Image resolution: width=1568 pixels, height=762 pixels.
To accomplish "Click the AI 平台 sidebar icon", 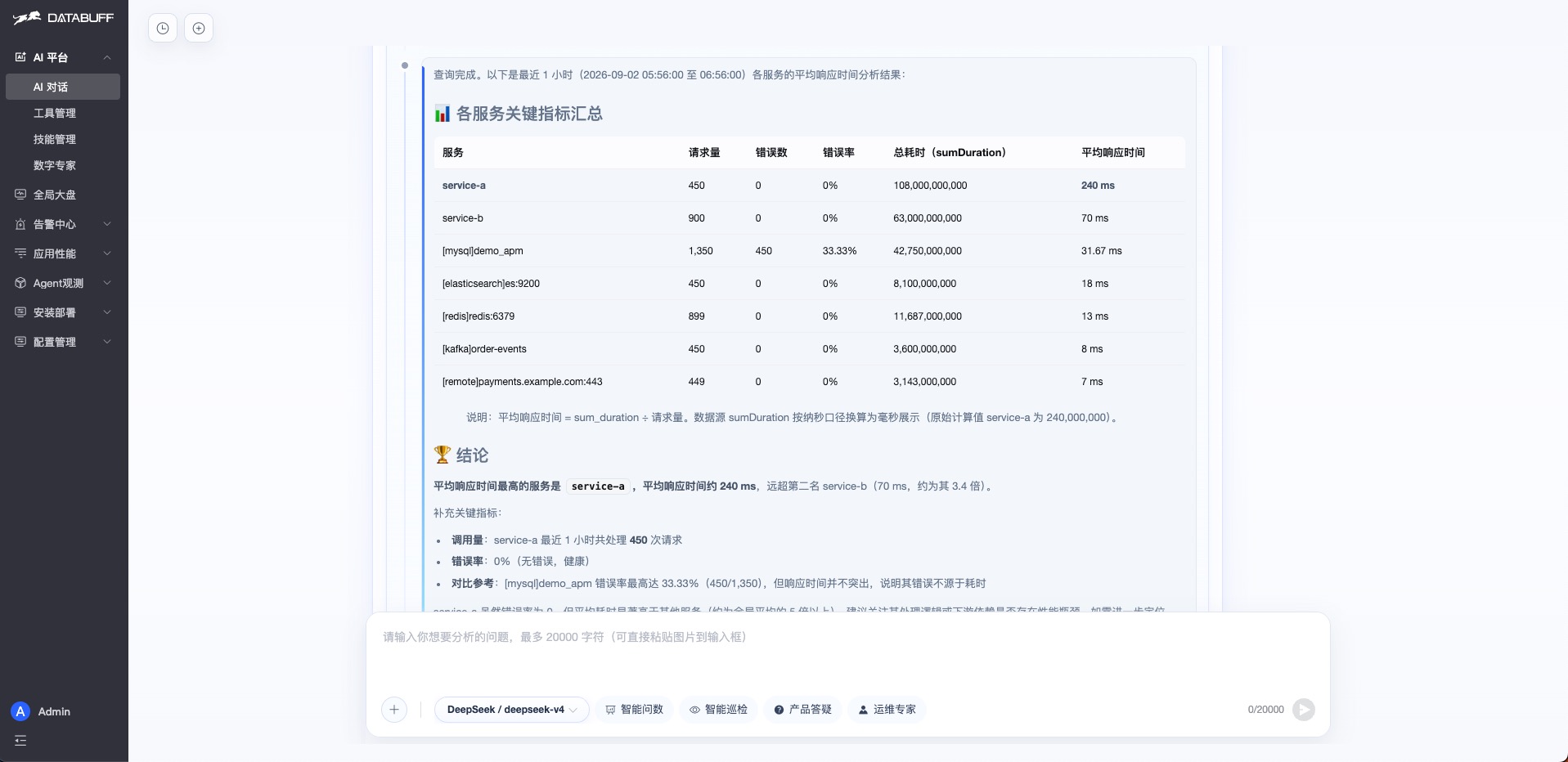I will (x=20, y=57).
